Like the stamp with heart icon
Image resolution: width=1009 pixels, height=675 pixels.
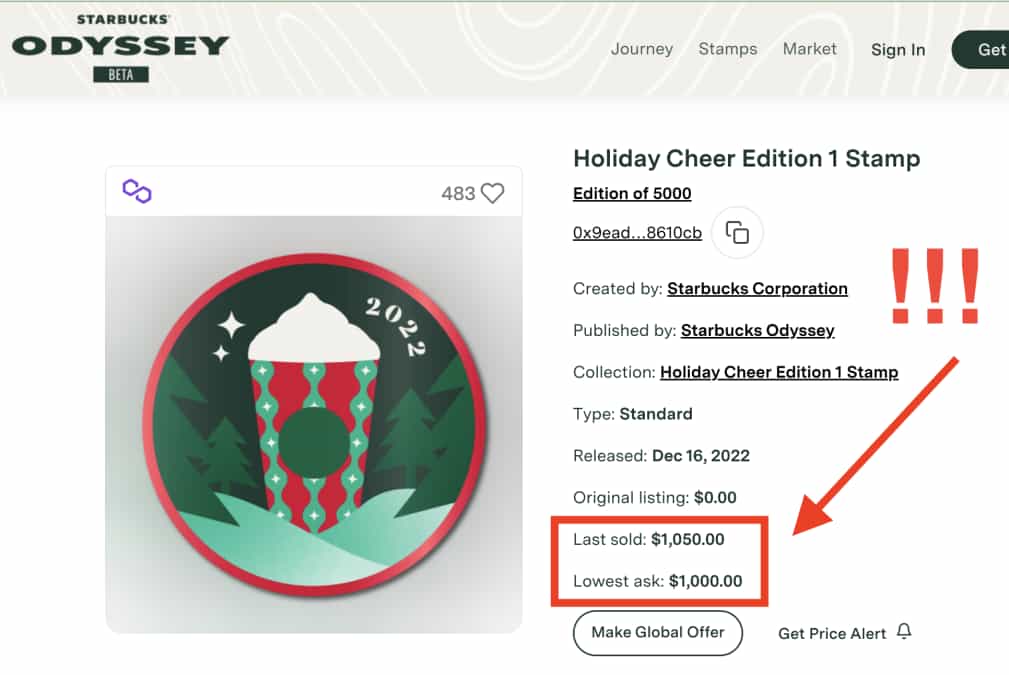point(492,193)
